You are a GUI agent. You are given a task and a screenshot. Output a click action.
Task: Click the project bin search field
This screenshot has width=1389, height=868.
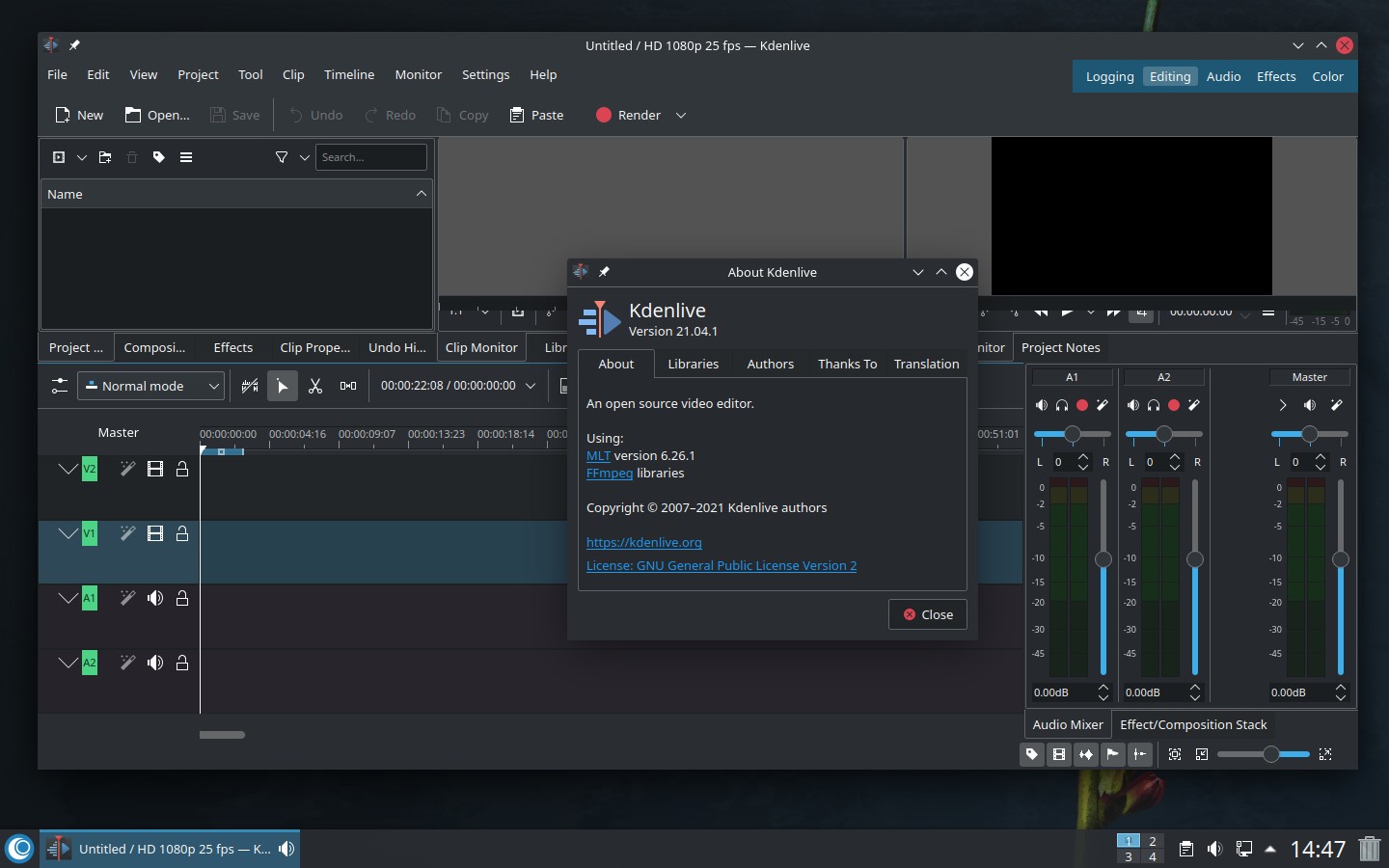click(x=371, y=157)
